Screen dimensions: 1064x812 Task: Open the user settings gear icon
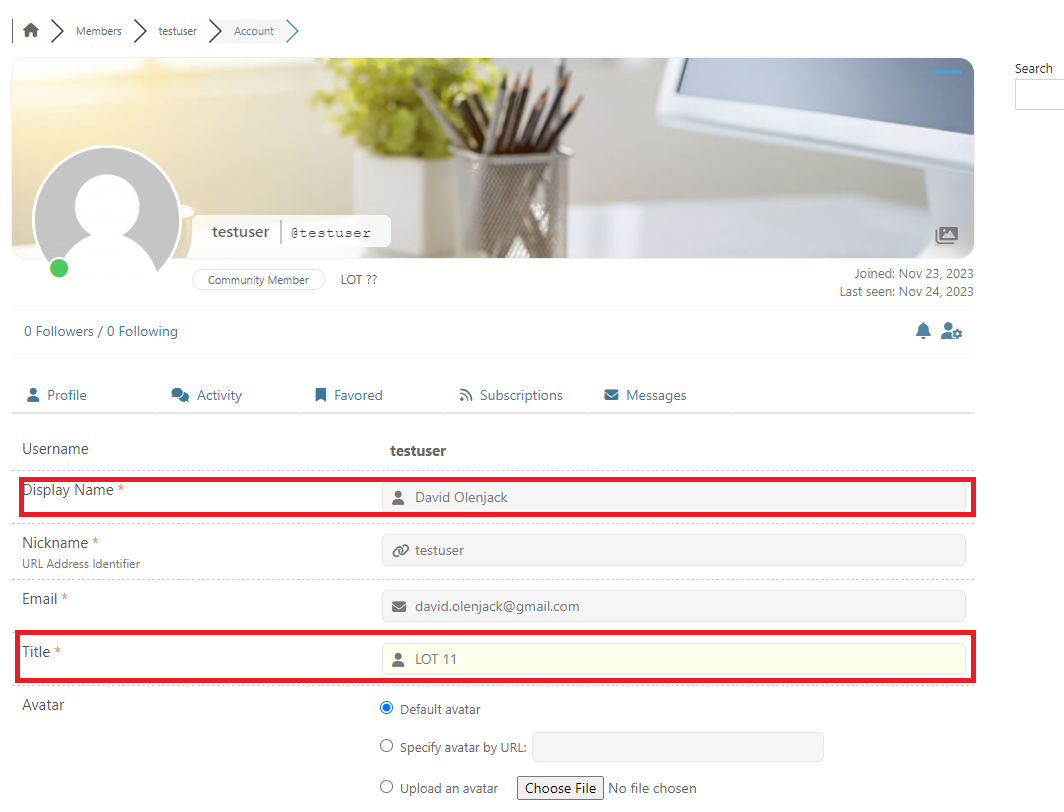click(x=951, y=331)
